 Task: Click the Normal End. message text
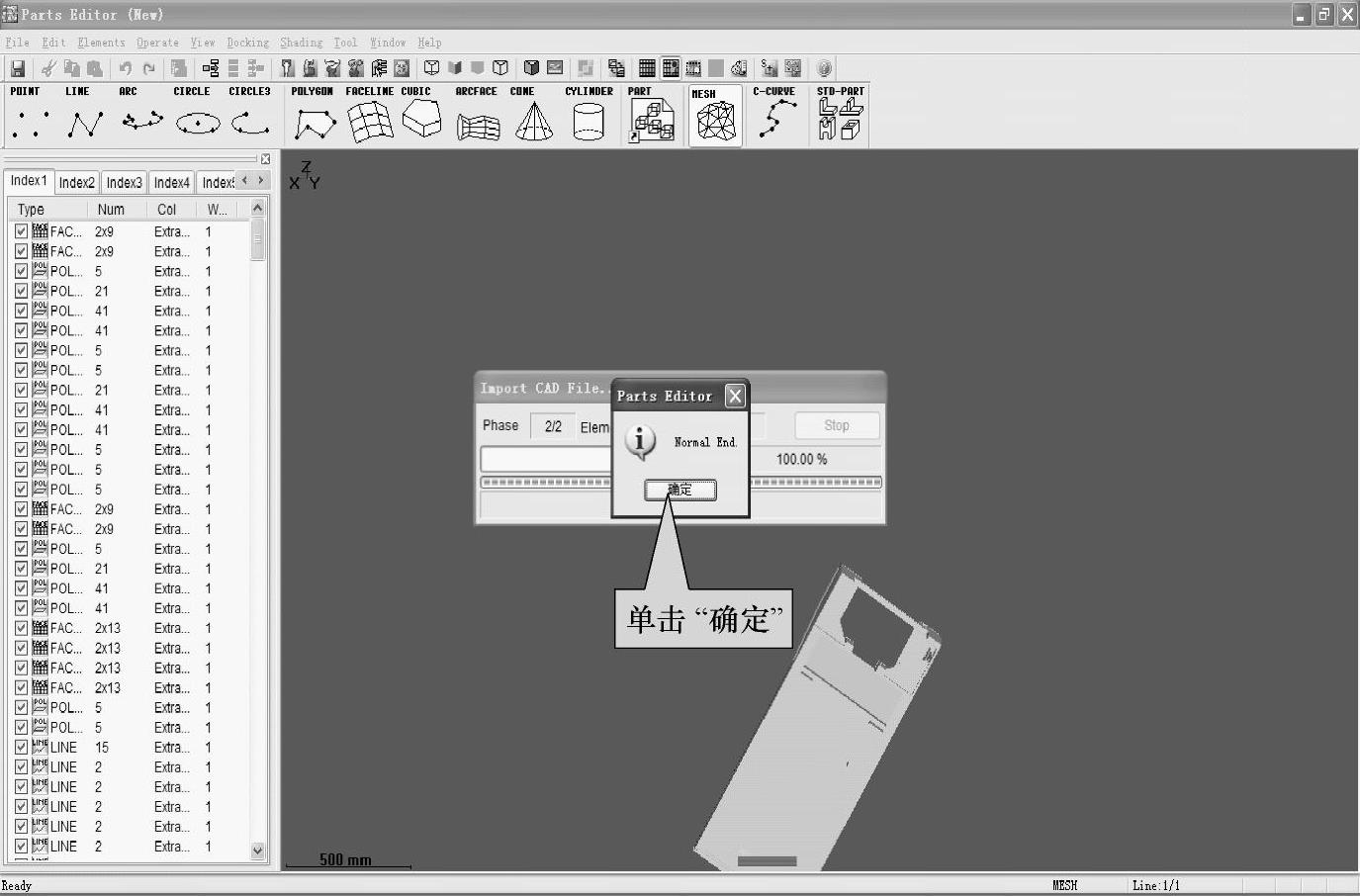(x=706, y=442)
